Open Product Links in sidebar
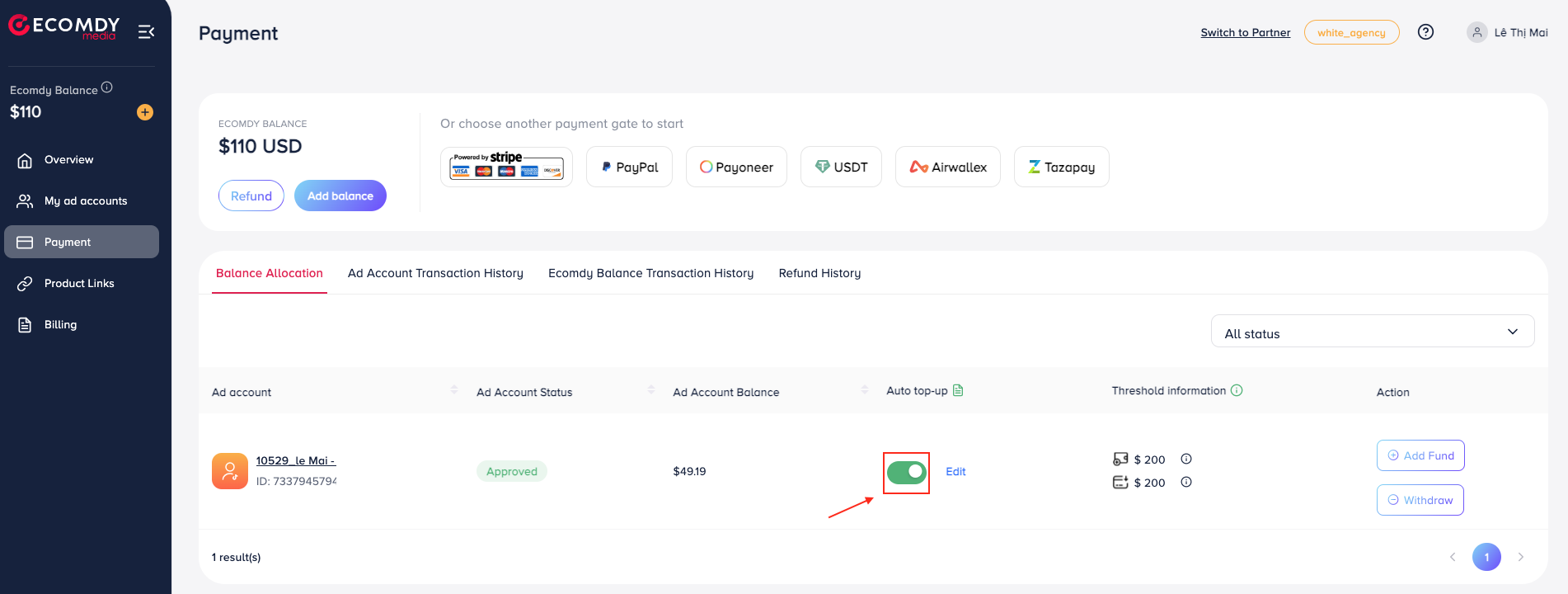Image resolution: width=1568 pixels, height=594 pixels. click(82, 284)
